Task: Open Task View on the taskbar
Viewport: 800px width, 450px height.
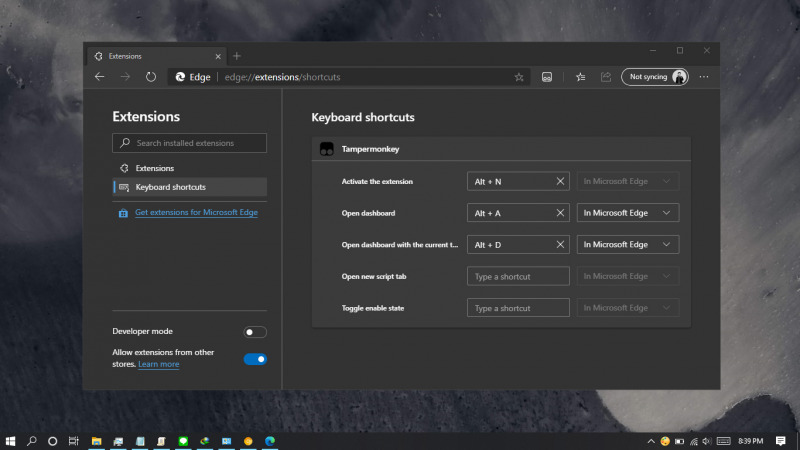Action: click(74, 441)
